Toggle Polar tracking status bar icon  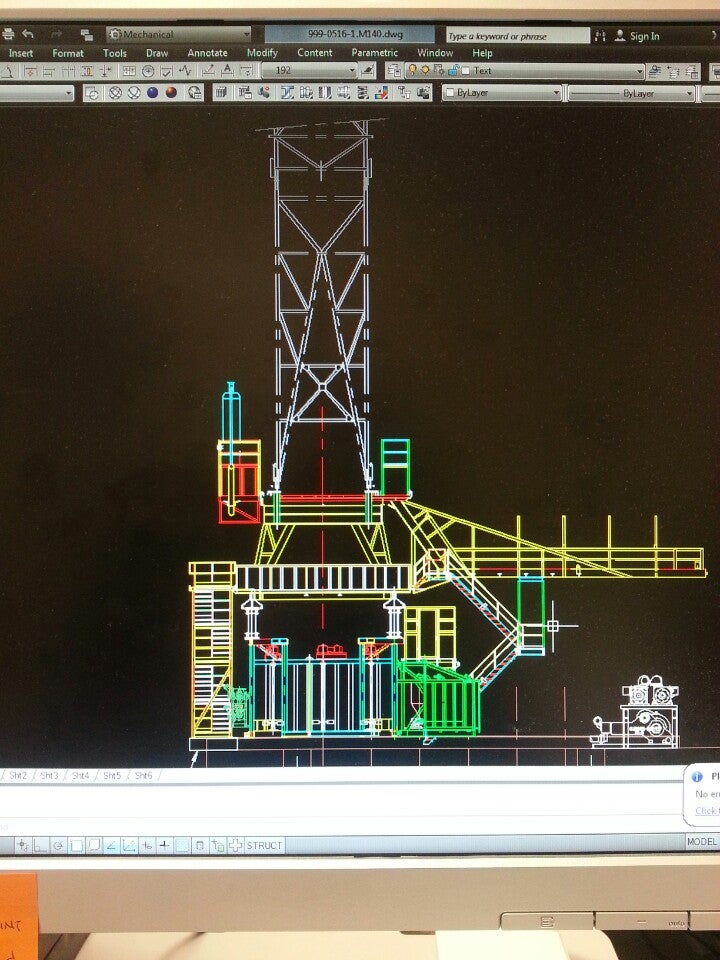[x=58, y=846]
